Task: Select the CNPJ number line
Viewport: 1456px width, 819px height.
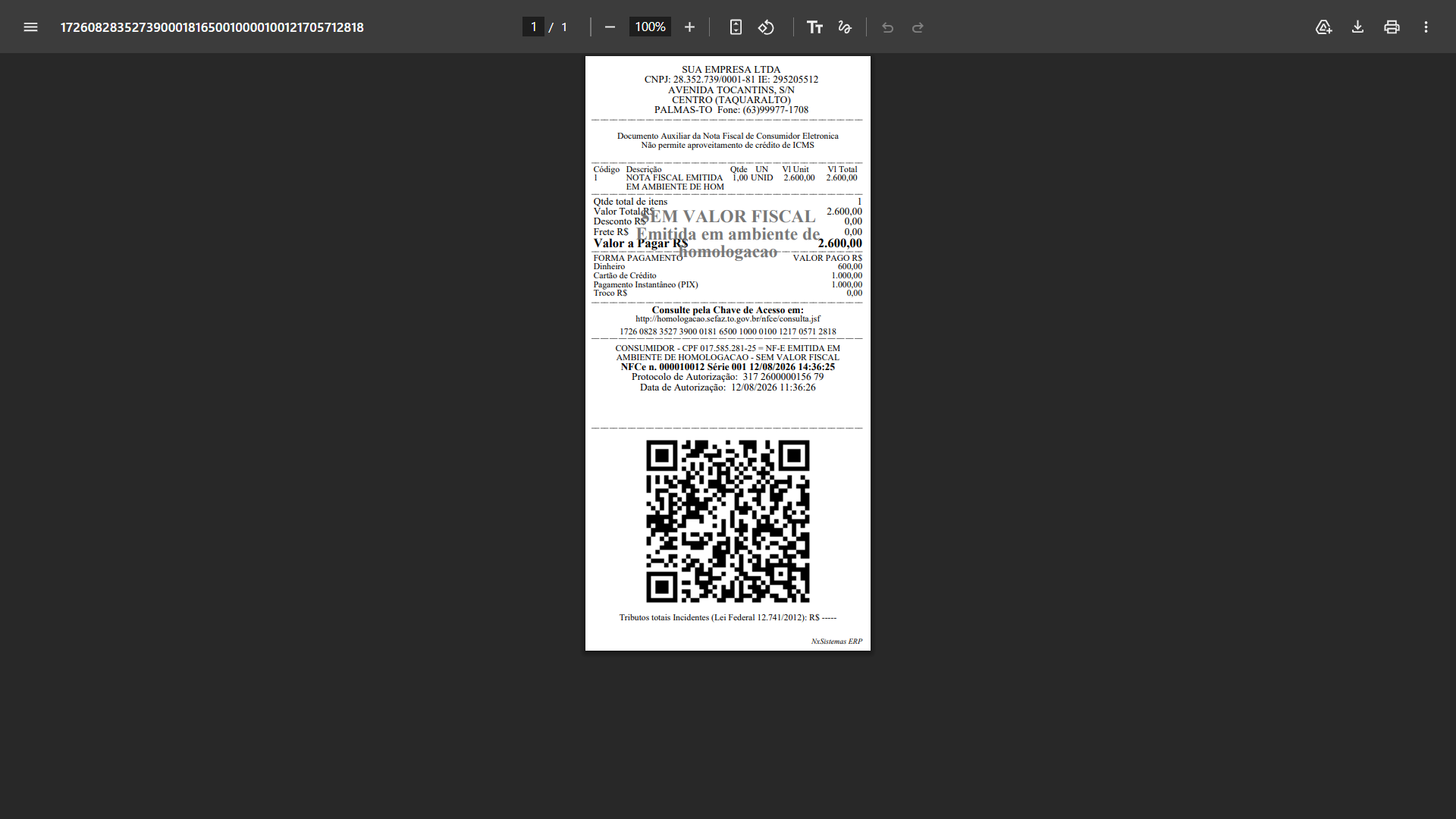Action: [x=731, y=80]
